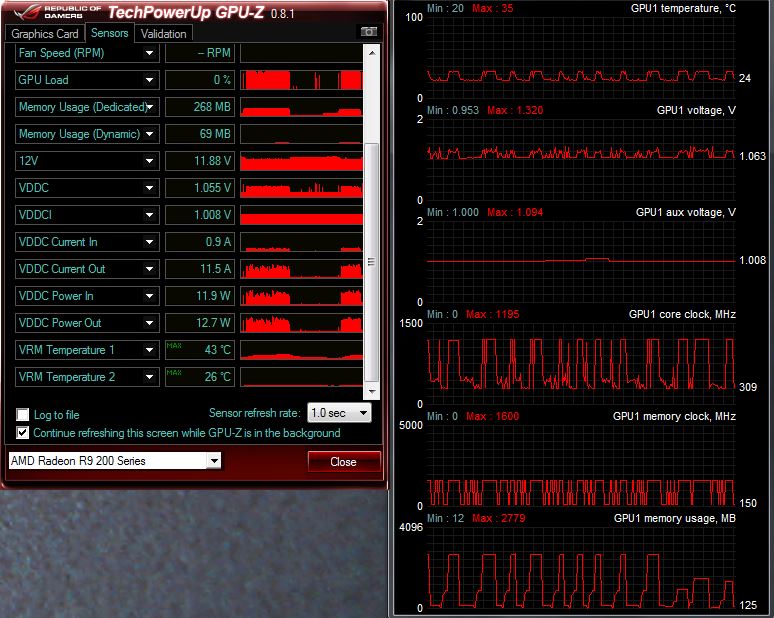Viewport: 774px width, 618px height.
Task: Click the GPU1 memory usage graph
Action: point(581,568)
